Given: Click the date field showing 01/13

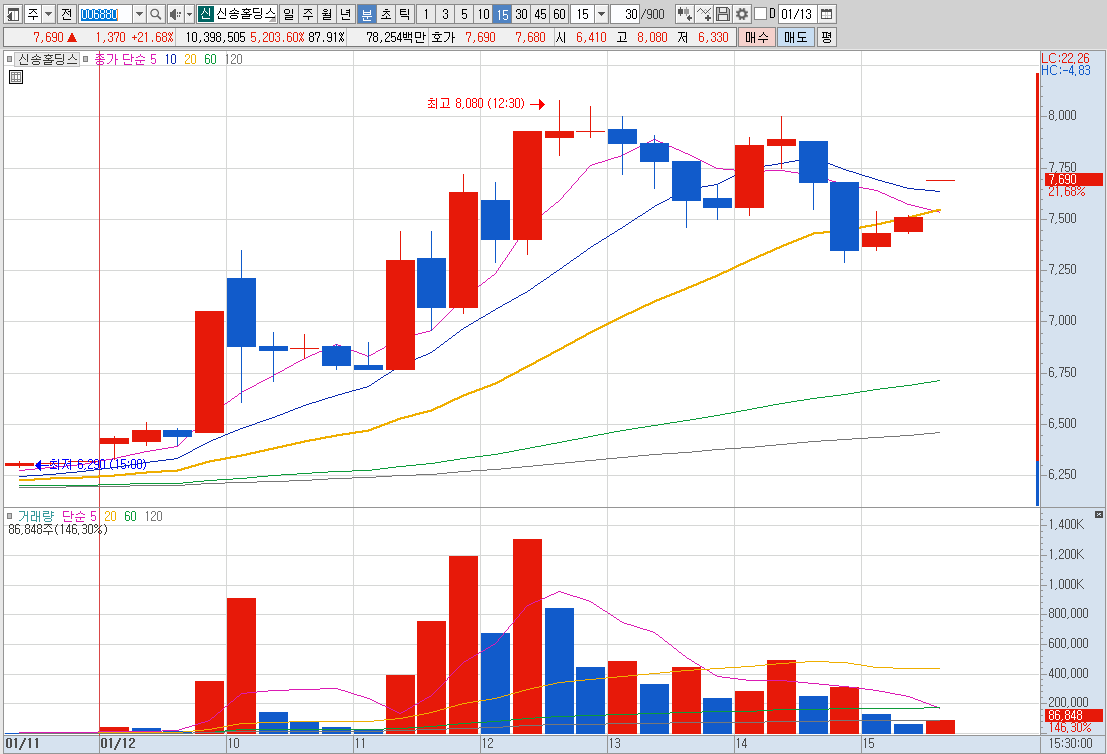Looking at the screenshot, I should pyautogui.click(x=798, y=14).
